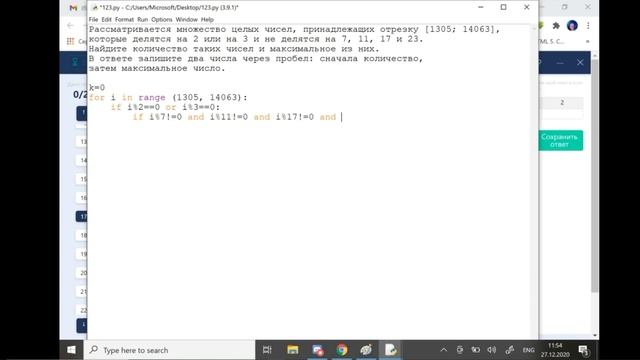This screenshot has width=640, height=360.
Task: Open the File menu in IDLE
Action: pos(93,19)
